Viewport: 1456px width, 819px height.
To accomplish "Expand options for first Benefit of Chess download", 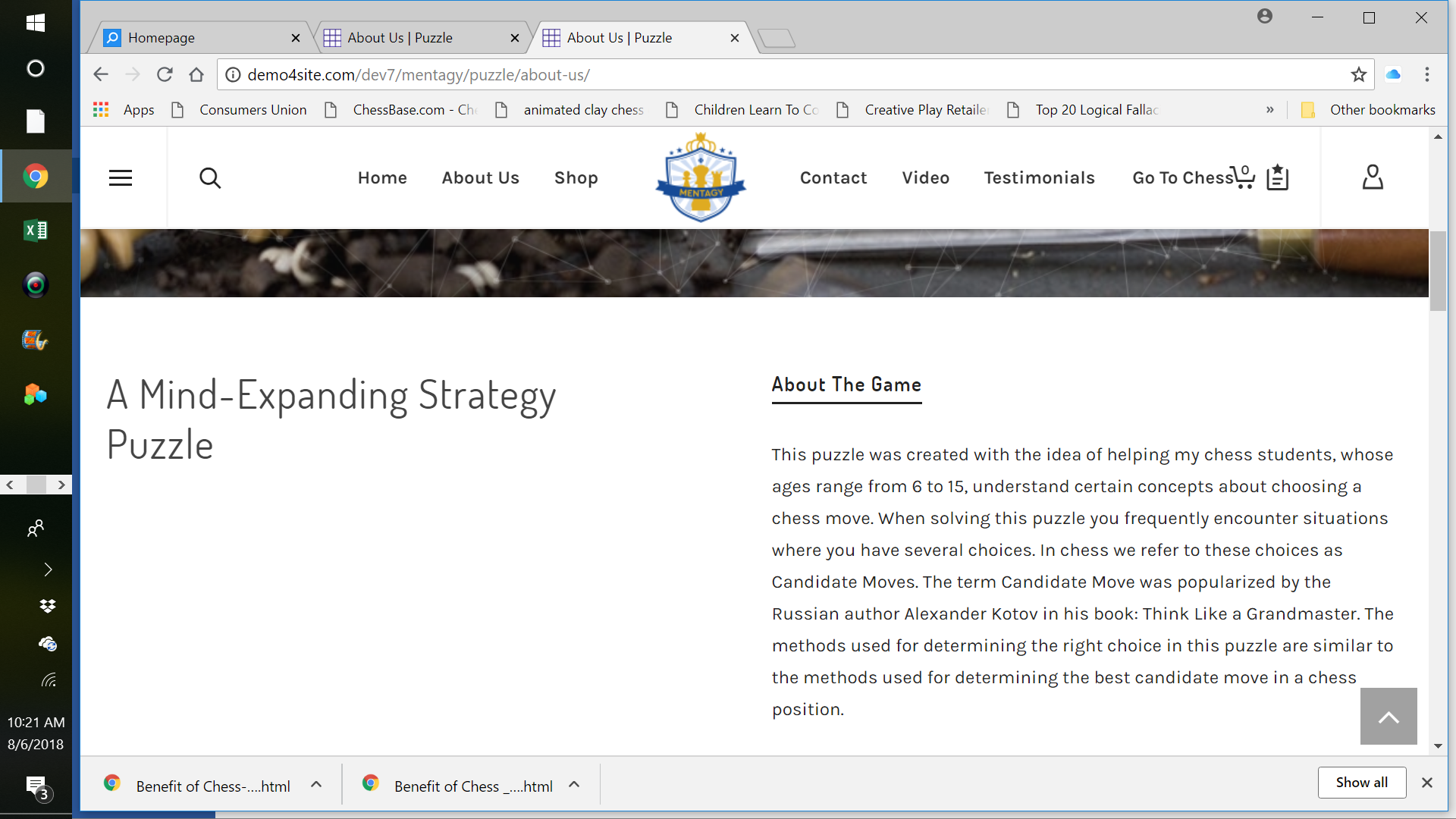I will pos(316,785).
